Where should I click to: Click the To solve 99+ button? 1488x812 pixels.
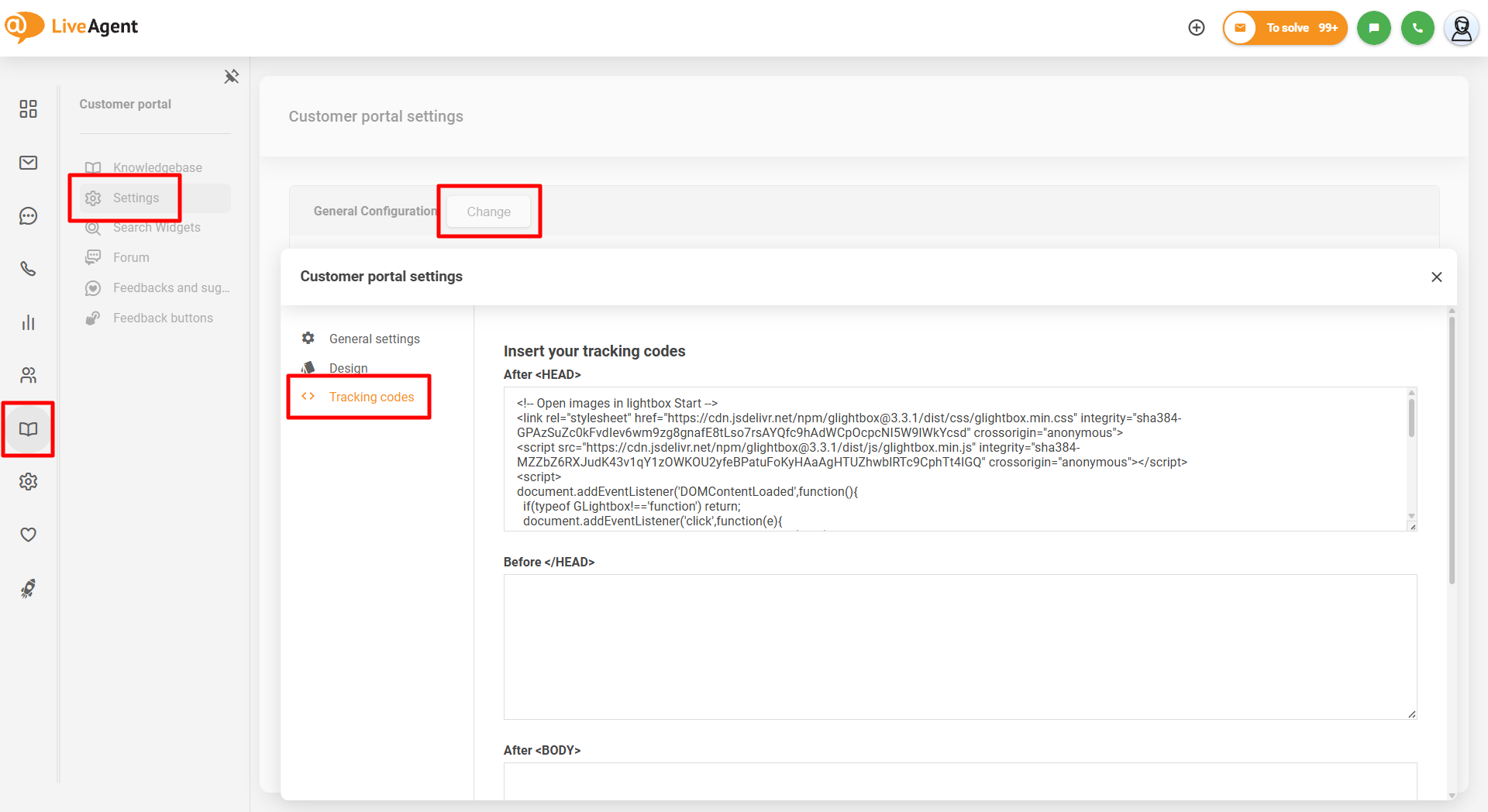click(x=1286, y=28)
